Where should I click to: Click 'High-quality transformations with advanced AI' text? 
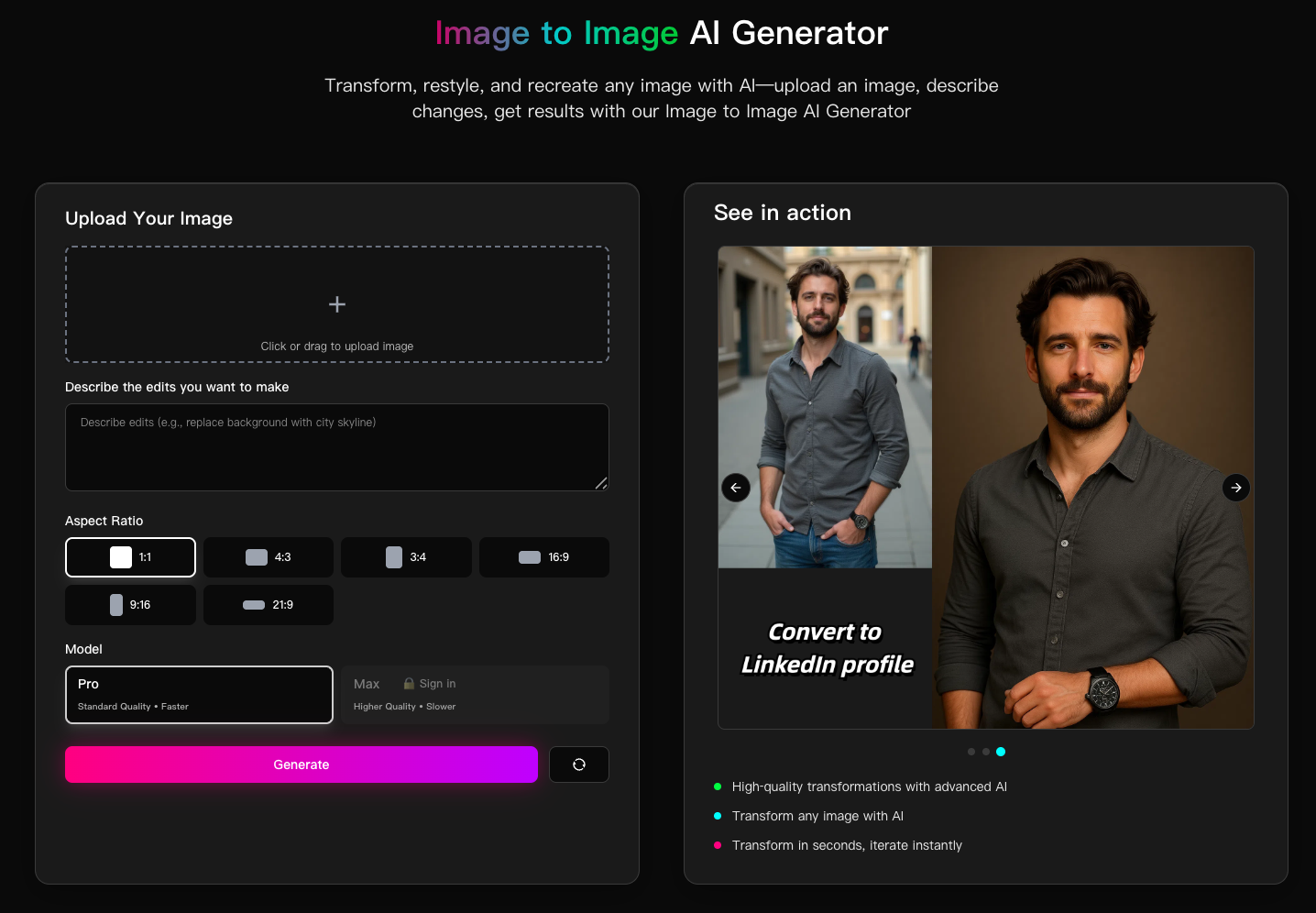click(869, 786)
